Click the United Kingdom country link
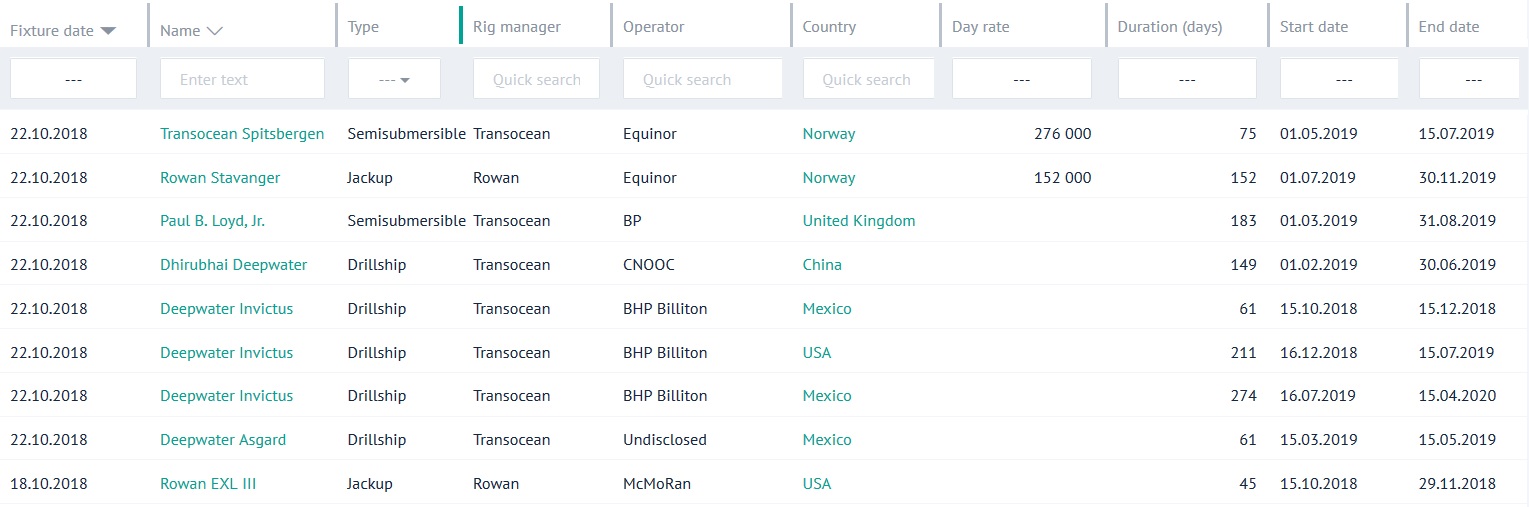The height and width of the screenshot is (507, 1529). click(858, 221)
